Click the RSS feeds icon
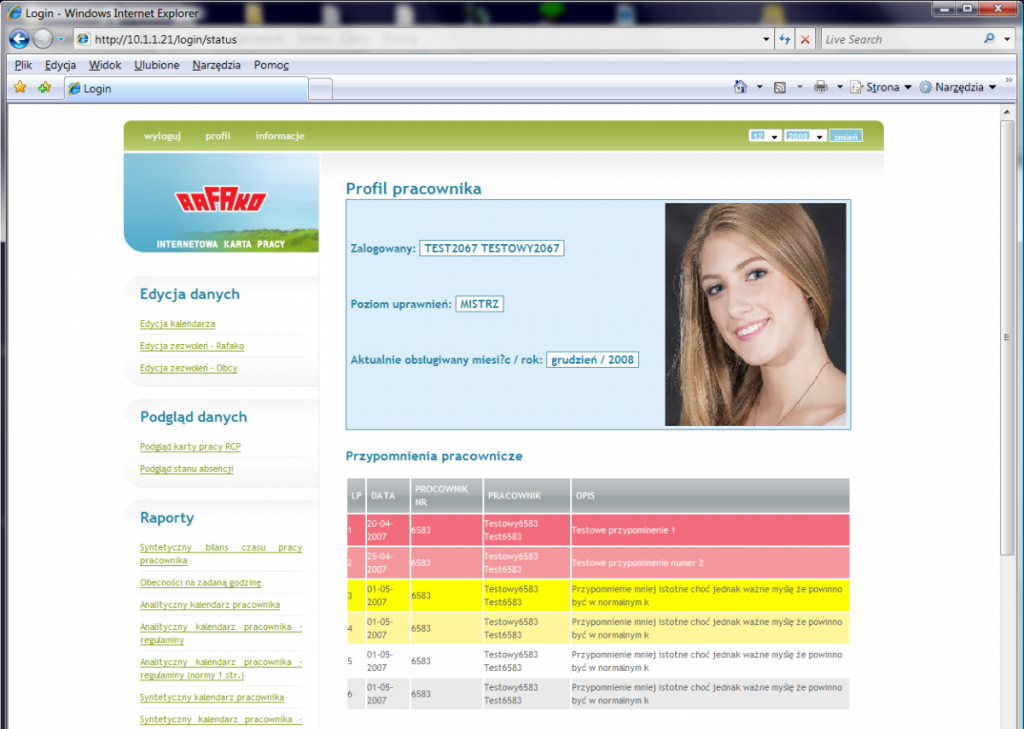This screenshot has height=729, width=1024. pyautogui.click(x=780, y=87)
